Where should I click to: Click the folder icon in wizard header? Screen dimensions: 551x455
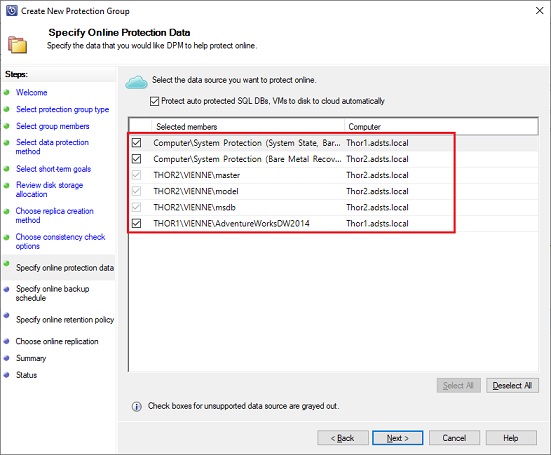[x=17, y=45]
